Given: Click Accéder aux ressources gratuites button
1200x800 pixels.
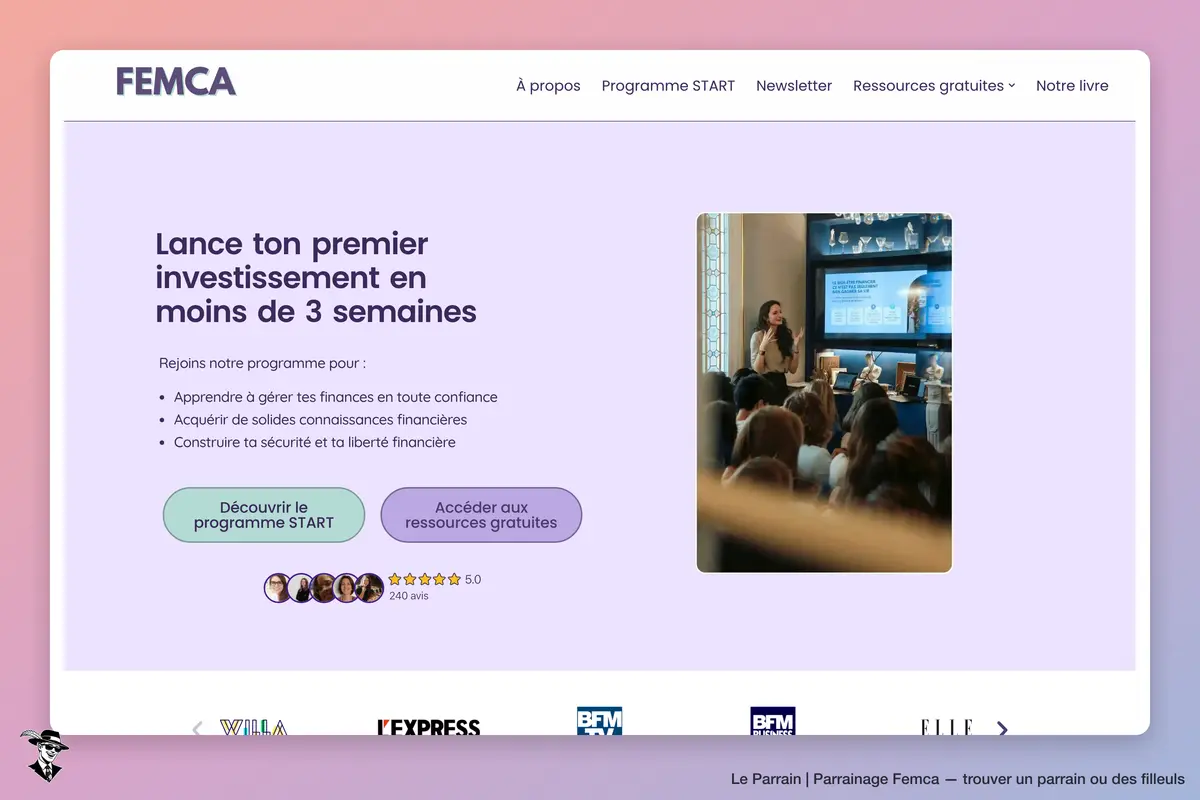Looking at the screenshot, I should pyautogui.click(x=481, y=515).
